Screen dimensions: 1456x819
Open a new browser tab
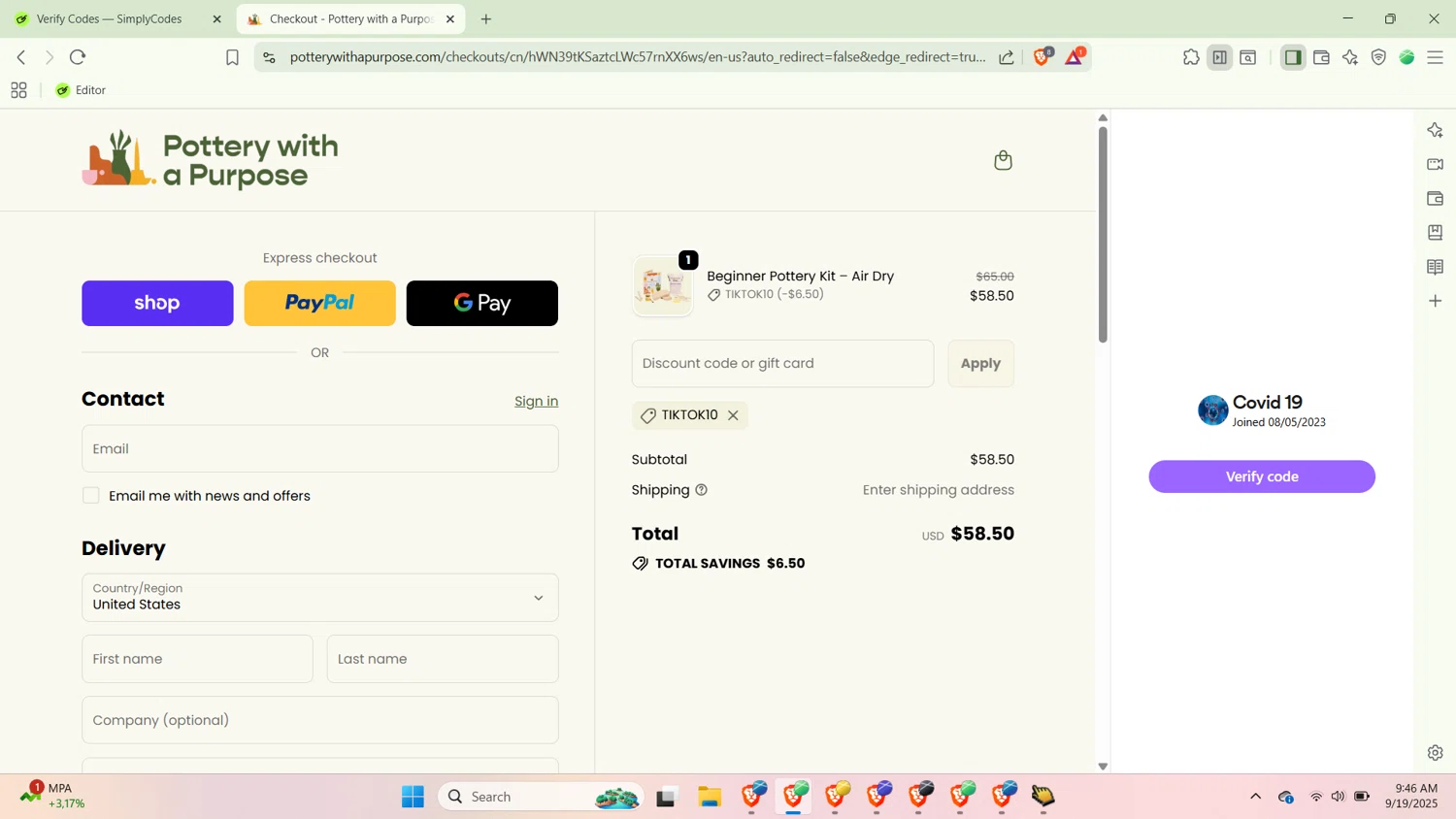(486, 18)
